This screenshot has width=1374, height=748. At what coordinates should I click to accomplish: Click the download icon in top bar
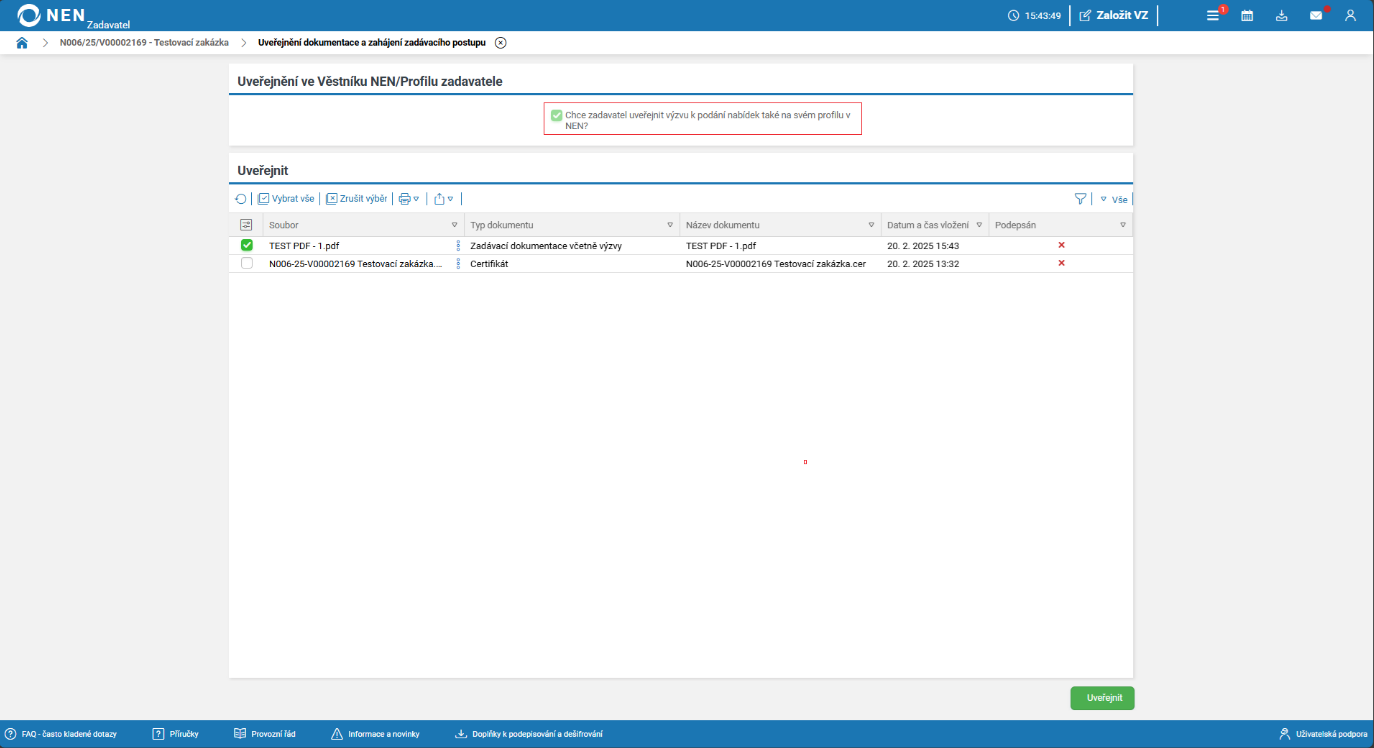pyautogui.click(x=1281, y=15)
